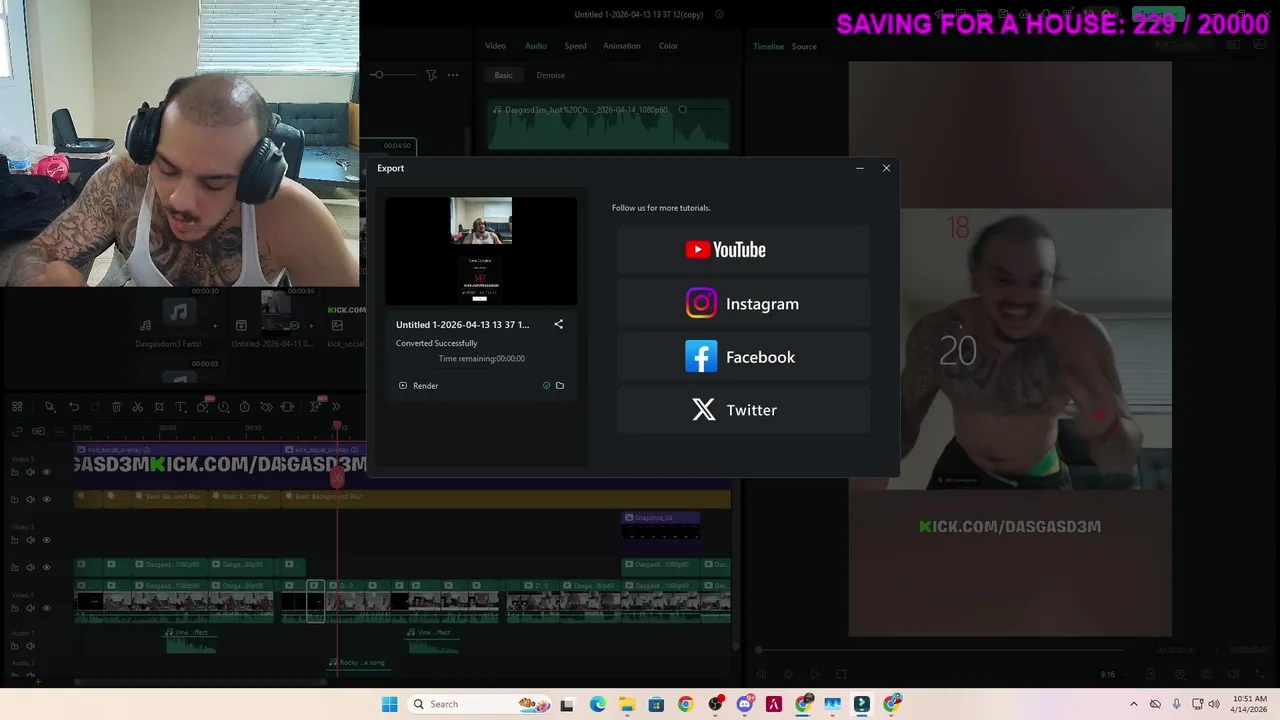Hide the Video 1 track
The image size is (1280, 720).
[x=46, y=608]
